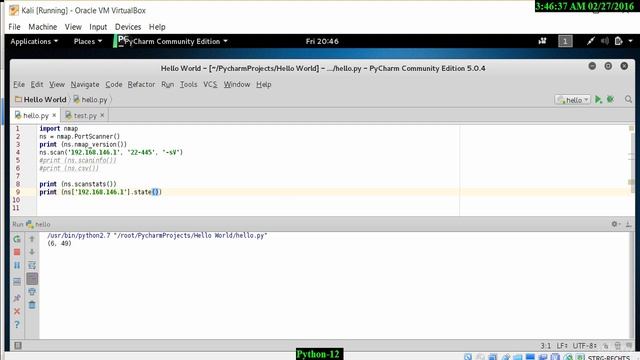640x360 pixels.
Task: Open the Code menu
Action: [113, 84]
